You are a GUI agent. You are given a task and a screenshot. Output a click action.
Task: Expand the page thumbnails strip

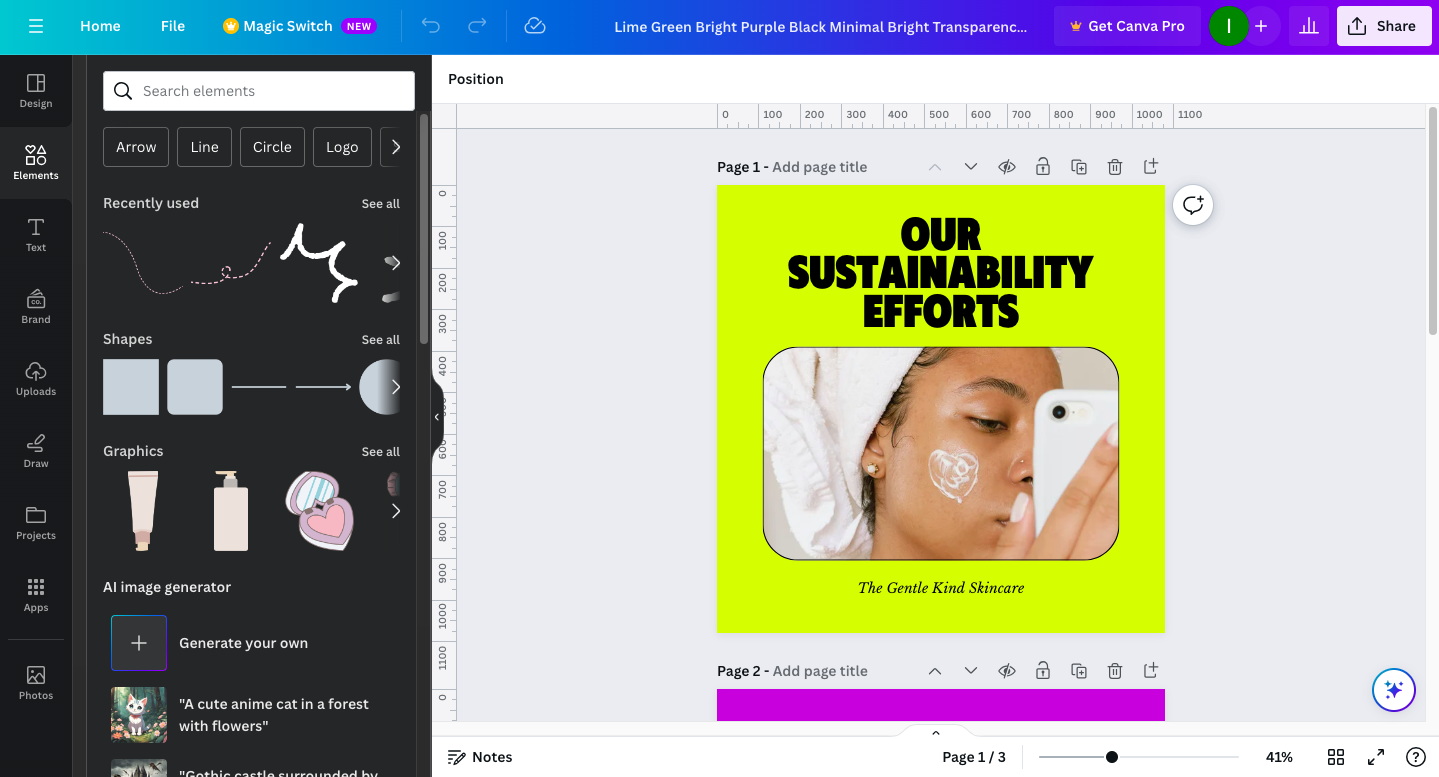[x=936, y=733]
